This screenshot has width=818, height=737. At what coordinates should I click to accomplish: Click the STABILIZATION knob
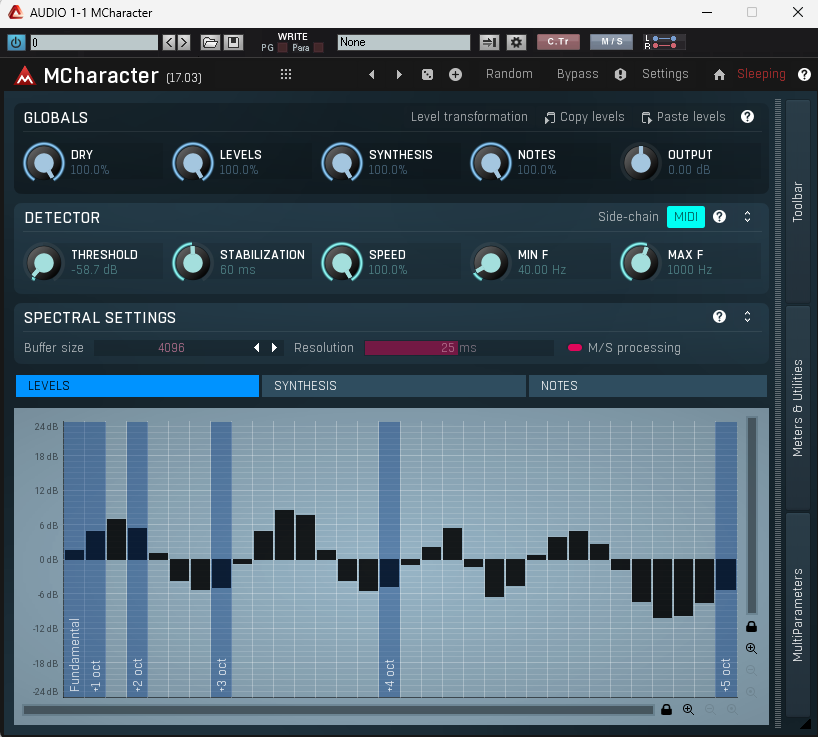click(x=193, y=263)
